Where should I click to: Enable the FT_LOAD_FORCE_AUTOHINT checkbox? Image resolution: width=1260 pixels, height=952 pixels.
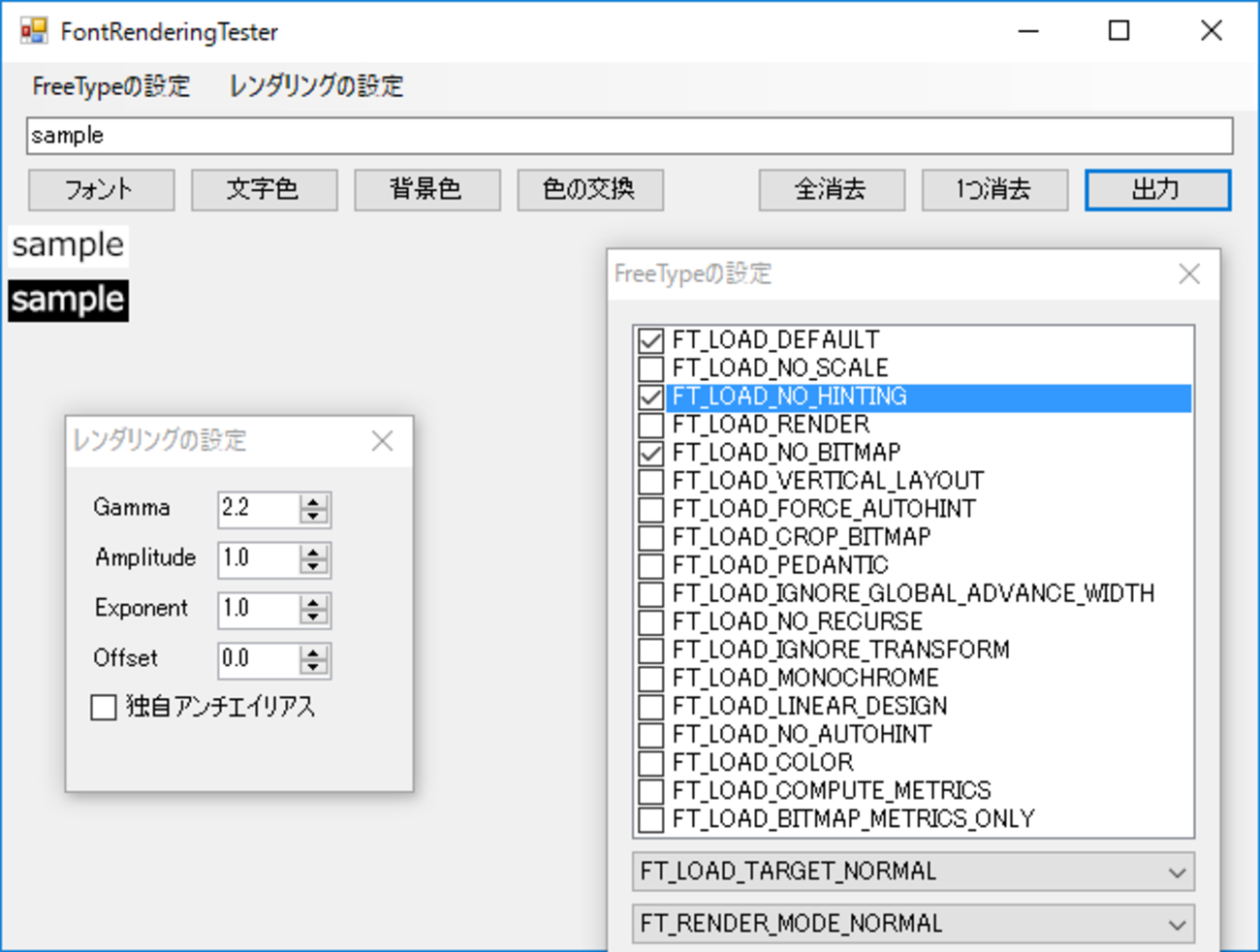(x=651, y=509)
